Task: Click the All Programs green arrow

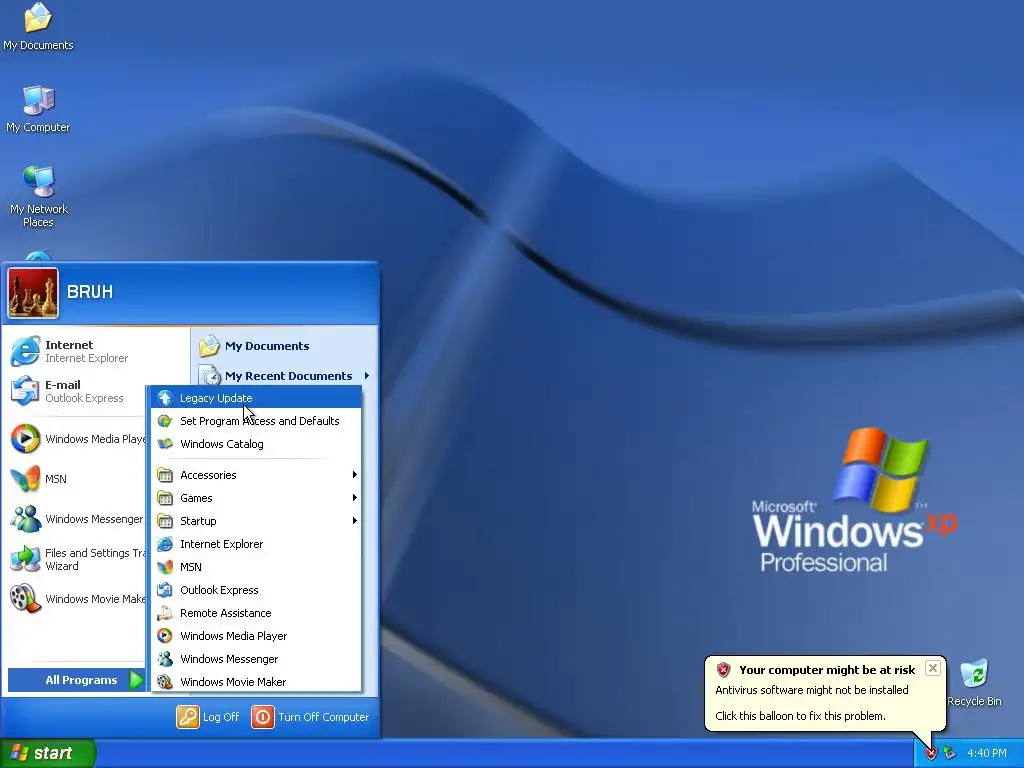Action: (x=136, y=680)
